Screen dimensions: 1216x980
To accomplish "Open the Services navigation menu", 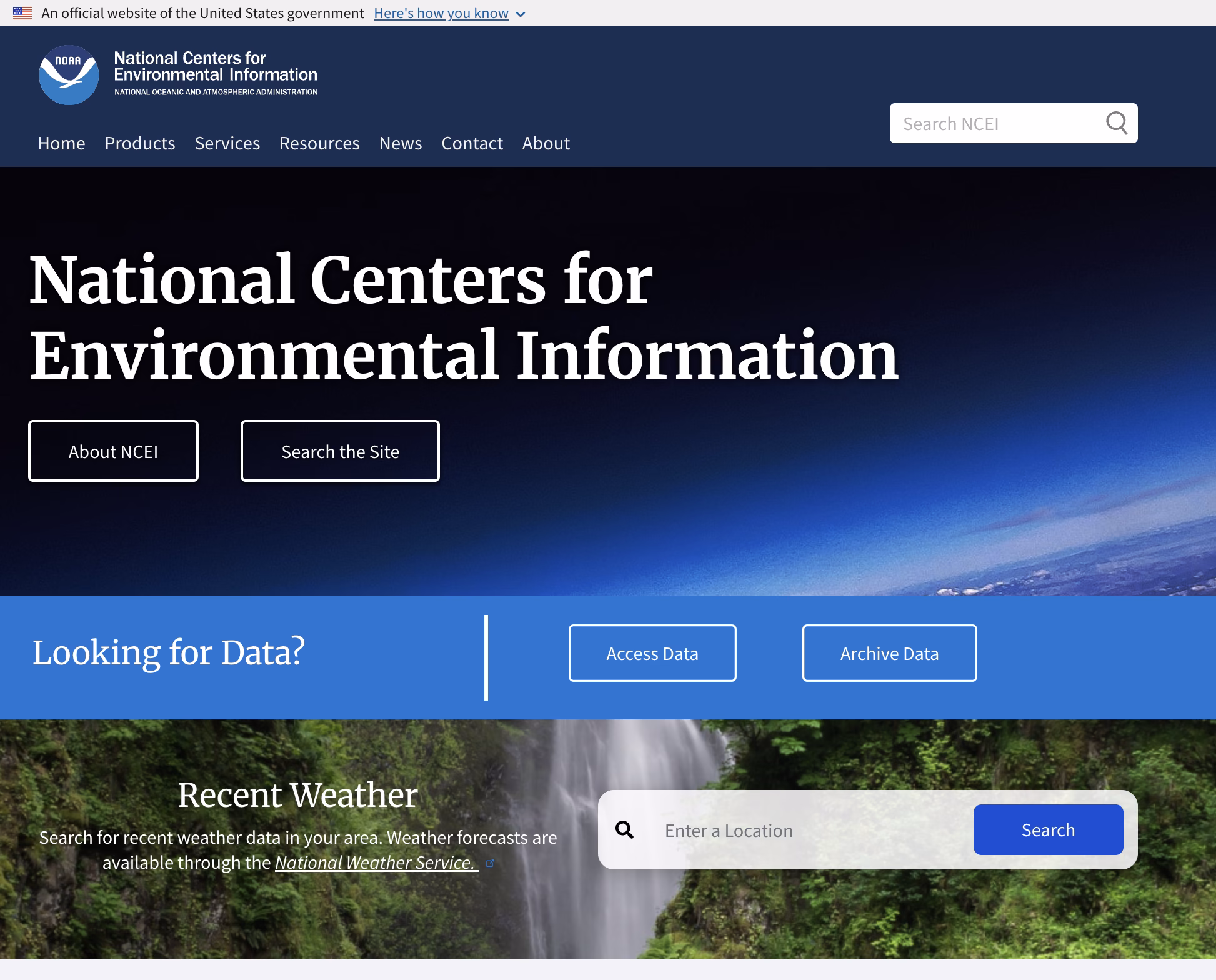I will tap(227, 143).
